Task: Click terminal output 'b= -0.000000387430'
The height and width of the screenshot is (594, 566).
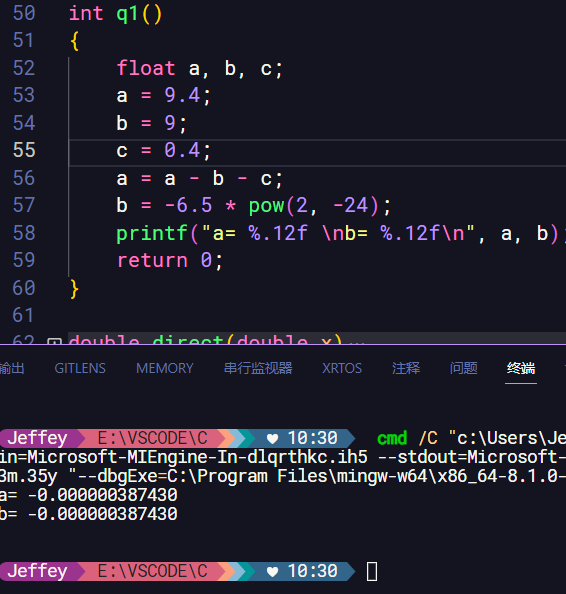Action: [x=88, y=514]
